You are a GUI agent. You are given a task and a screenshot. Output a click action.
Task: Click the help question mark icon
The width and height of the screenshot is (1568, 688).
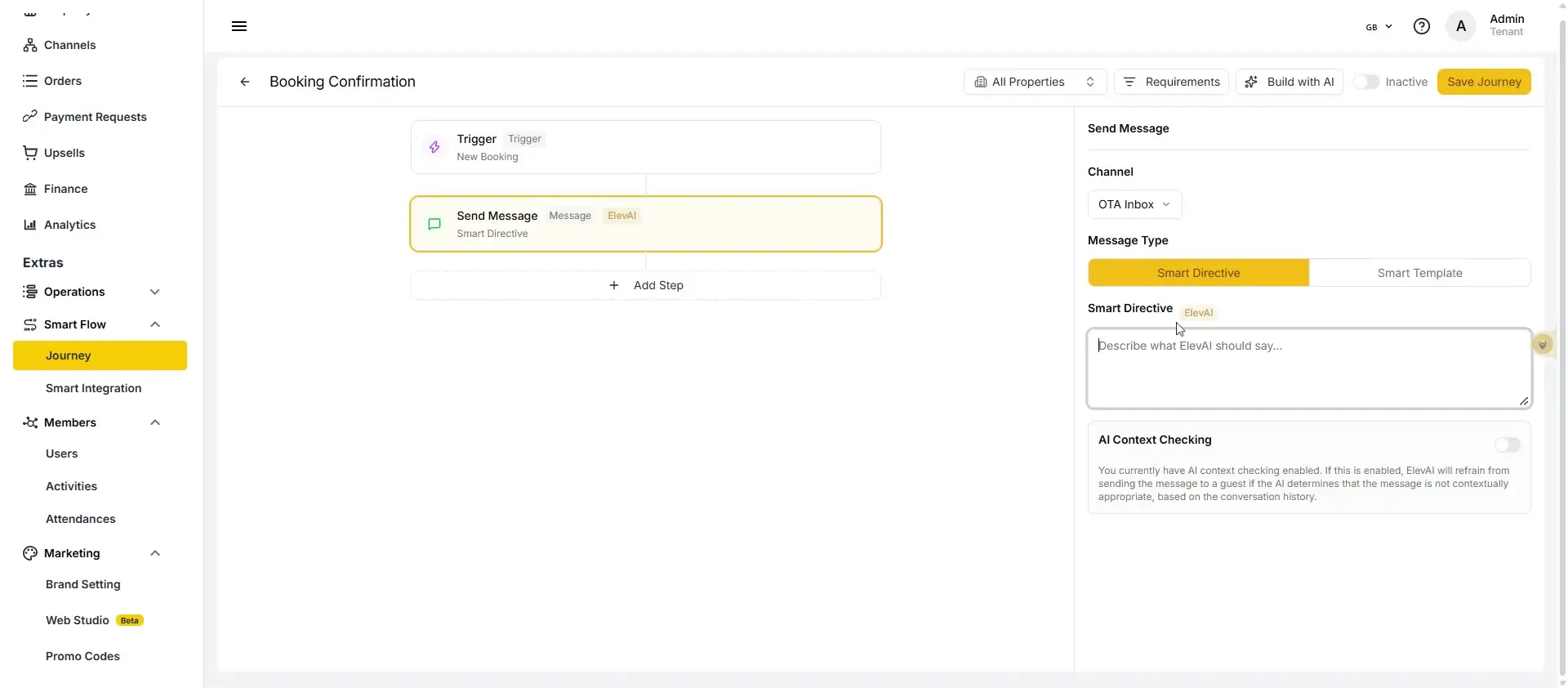coord(1422,26)
